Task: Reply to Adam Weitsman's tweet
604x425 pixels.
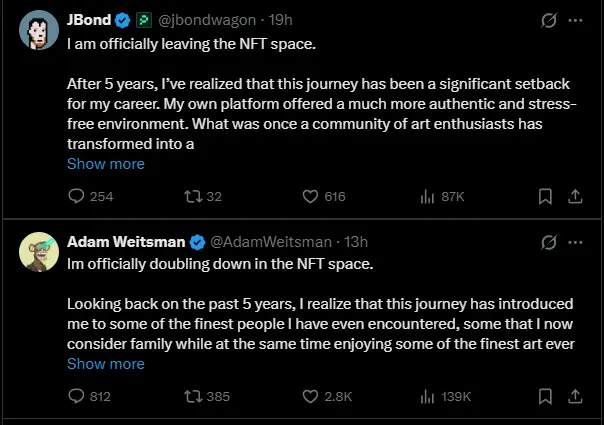Action: (77, 396)
